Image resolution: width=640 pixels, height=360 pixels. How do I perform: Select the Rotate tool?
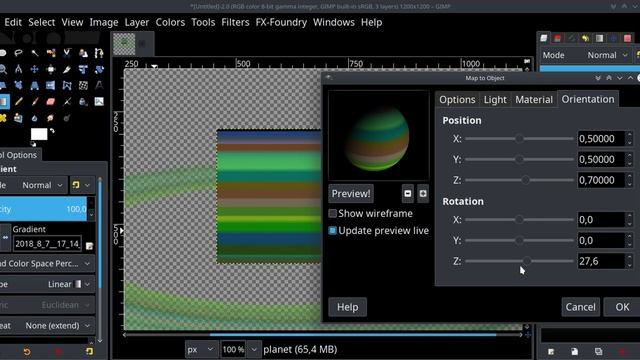point(99,69)
